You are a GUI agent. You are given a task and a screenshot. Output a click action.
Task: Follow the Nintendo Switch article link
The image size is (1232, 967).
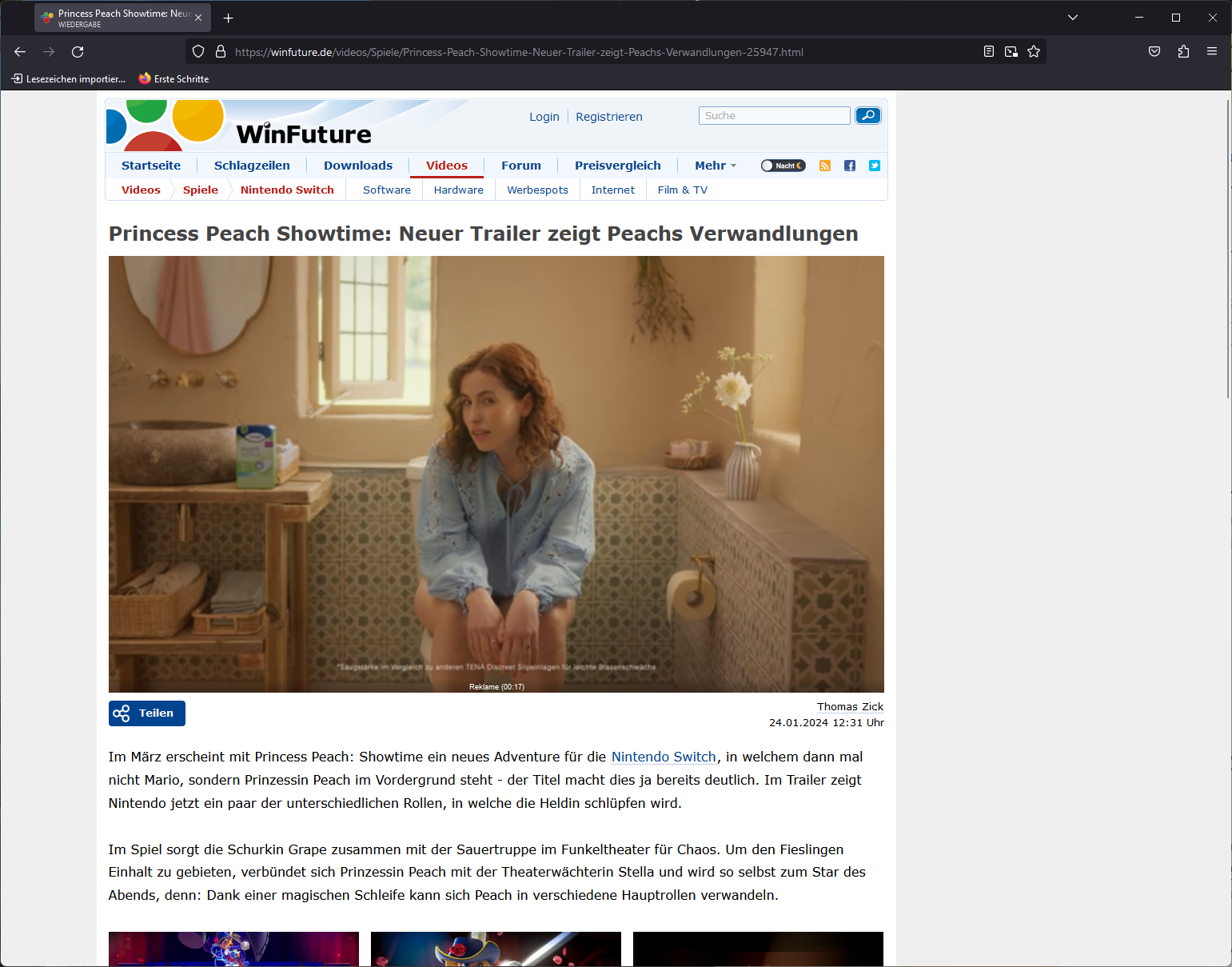(664, 757)
